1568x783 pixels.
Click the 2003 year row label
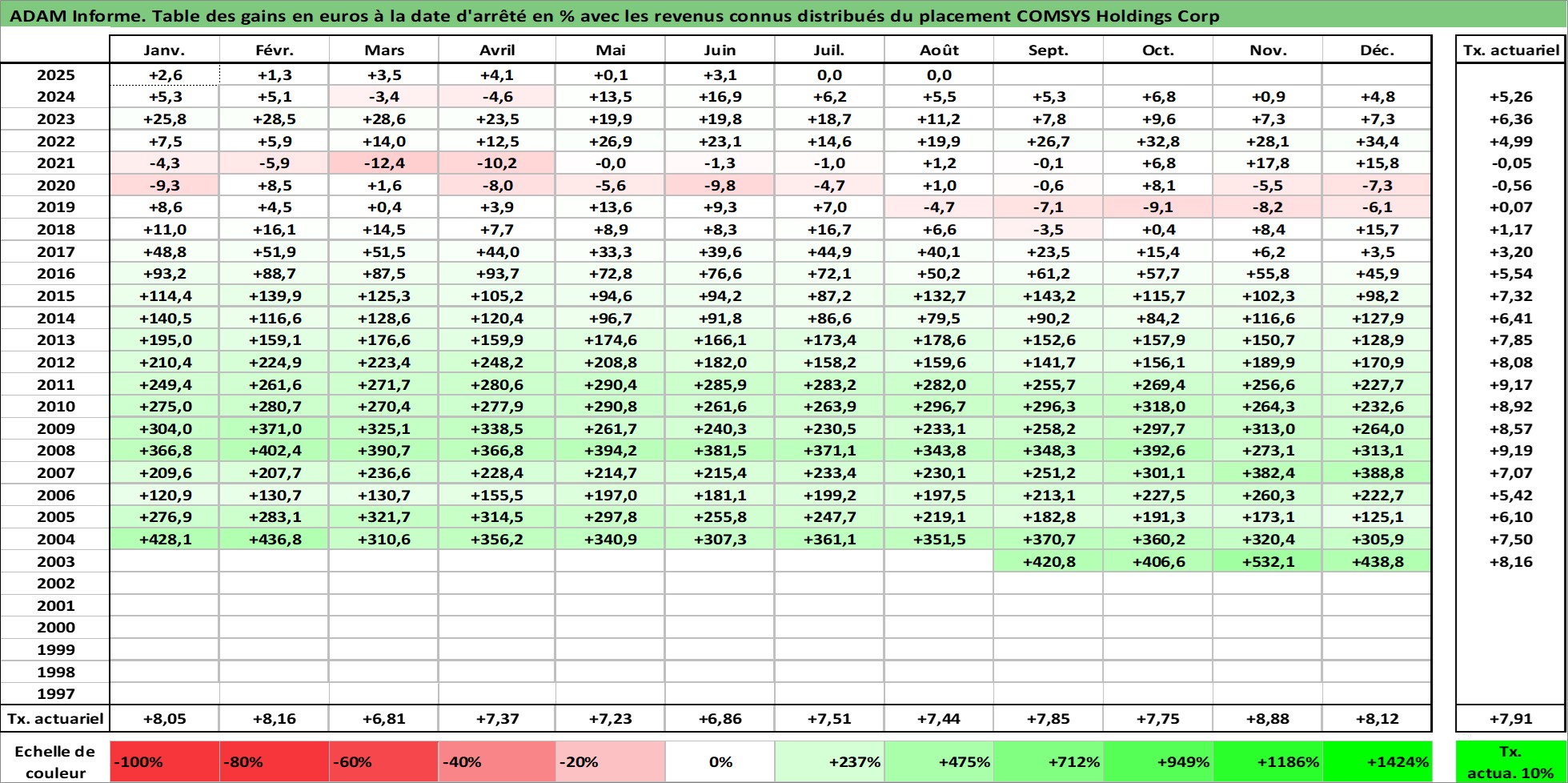coord(55,561)
